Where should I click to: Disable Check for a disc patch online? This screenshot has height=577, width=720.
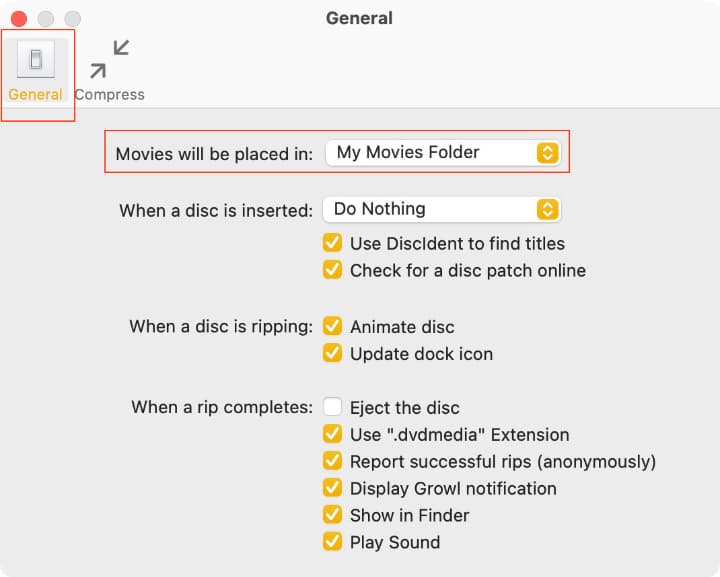(332, 270)
